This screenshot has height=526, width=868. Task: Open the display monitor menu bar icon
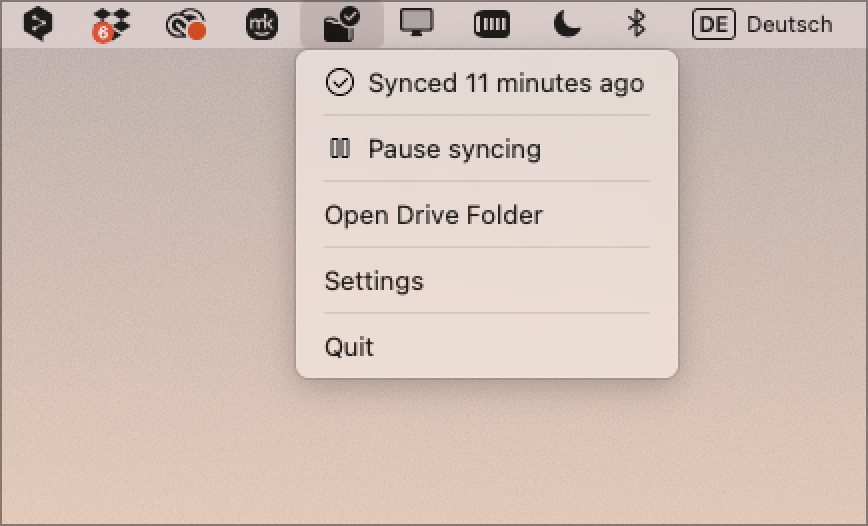pyautogui.click(x=416, y=23)
